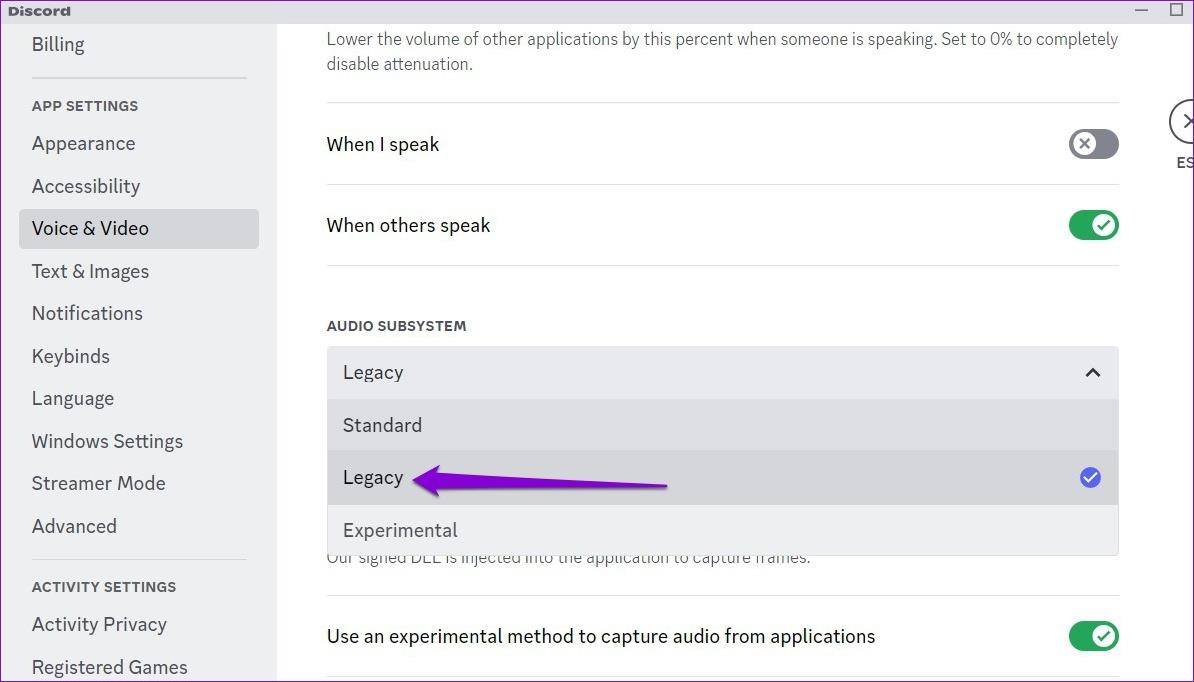1194x682 pixels.
Task: Open Activity Privacy settings
Action: pos(99,624)
